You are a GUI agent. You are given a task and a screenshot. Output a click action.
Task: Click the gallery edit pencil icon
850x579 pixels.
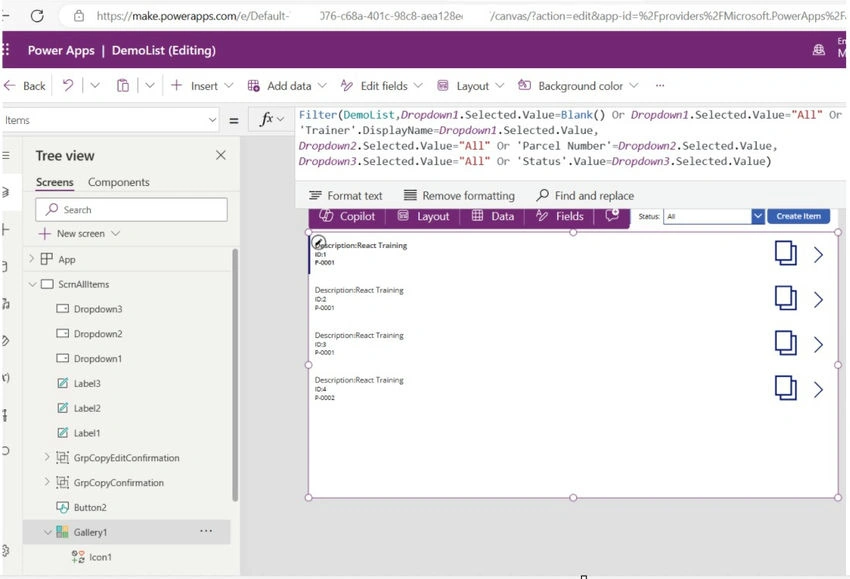319,242
